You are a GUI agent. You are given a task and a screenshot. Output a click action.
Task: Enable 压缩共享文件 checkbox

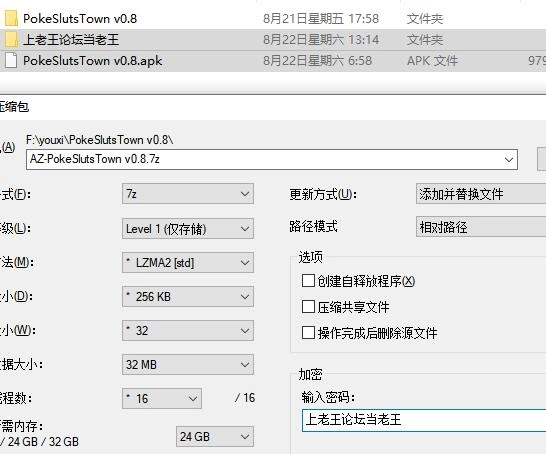pos(308,307)
